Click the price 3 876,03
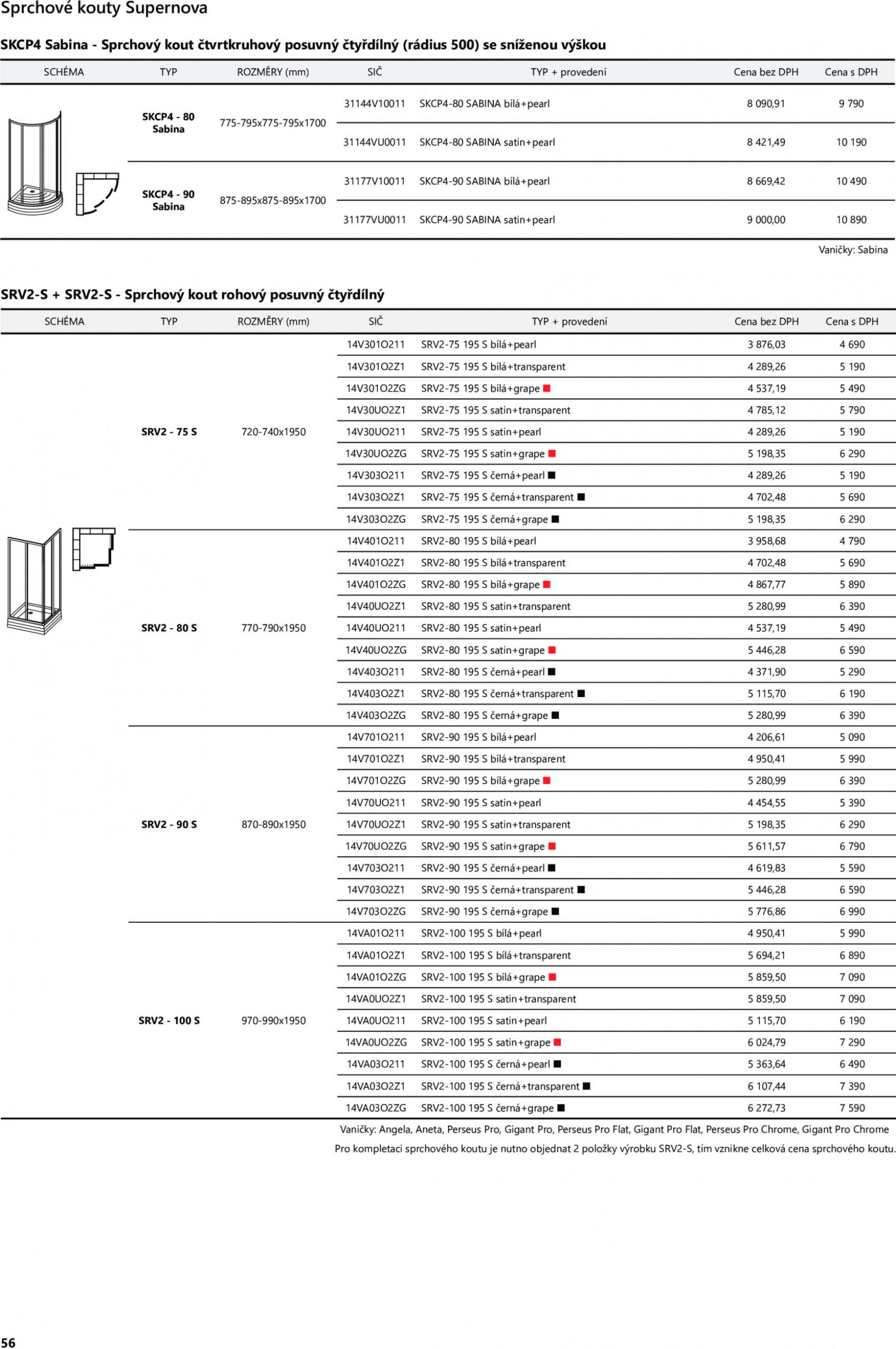 [x=766, y=344]
